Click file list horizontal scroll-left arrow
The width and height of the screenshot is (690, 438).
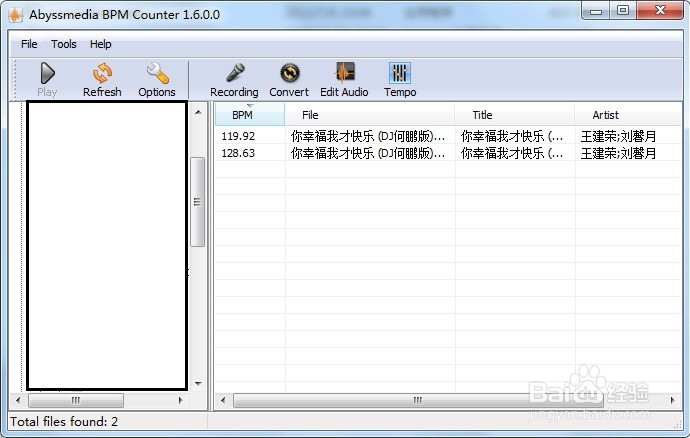(x=223, y=400)
